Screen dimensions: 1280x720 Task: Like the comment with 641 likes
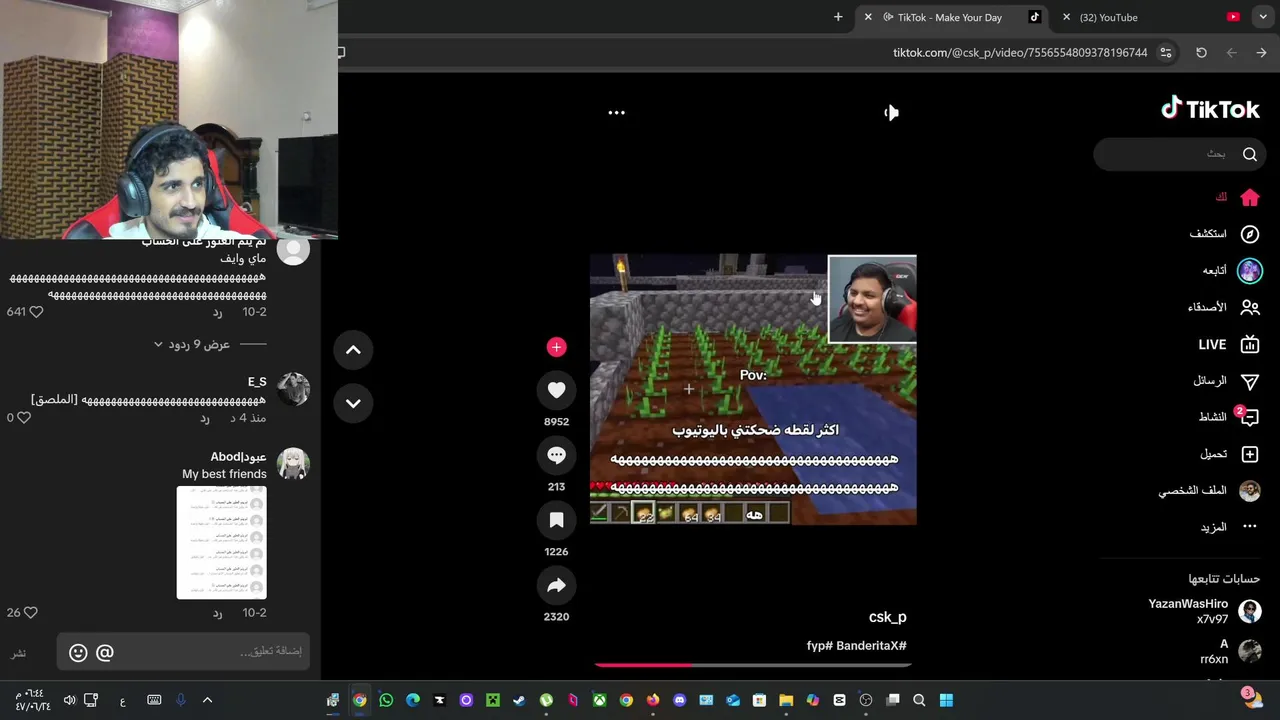point(36,312)
